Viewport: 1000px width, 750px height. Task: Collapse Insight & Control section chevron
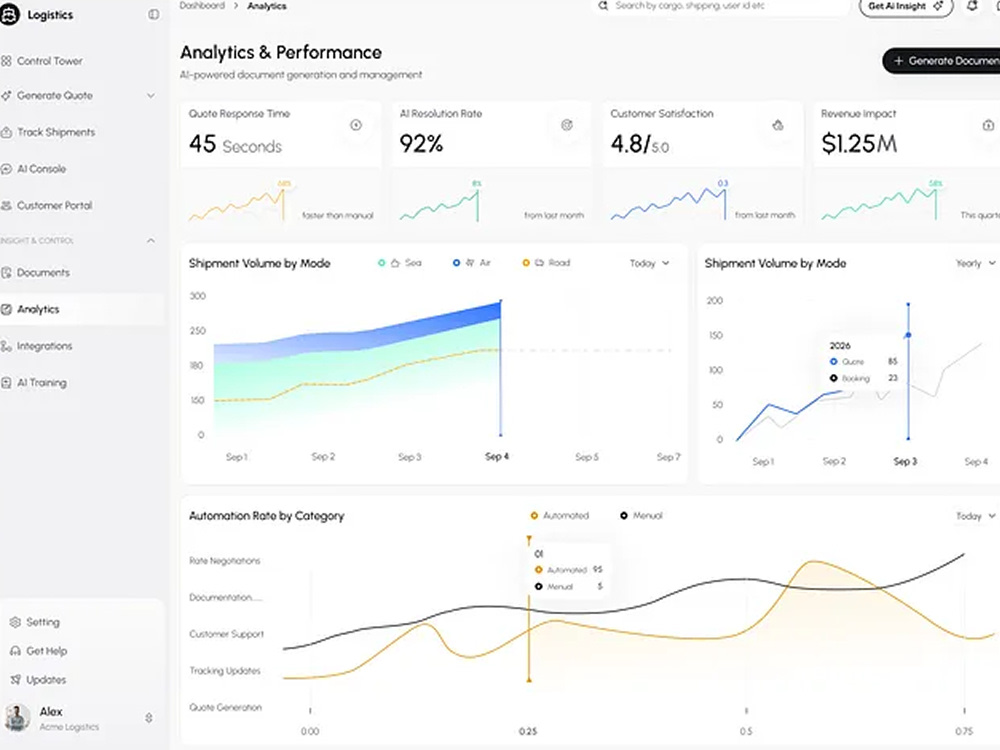pos(151,240)
